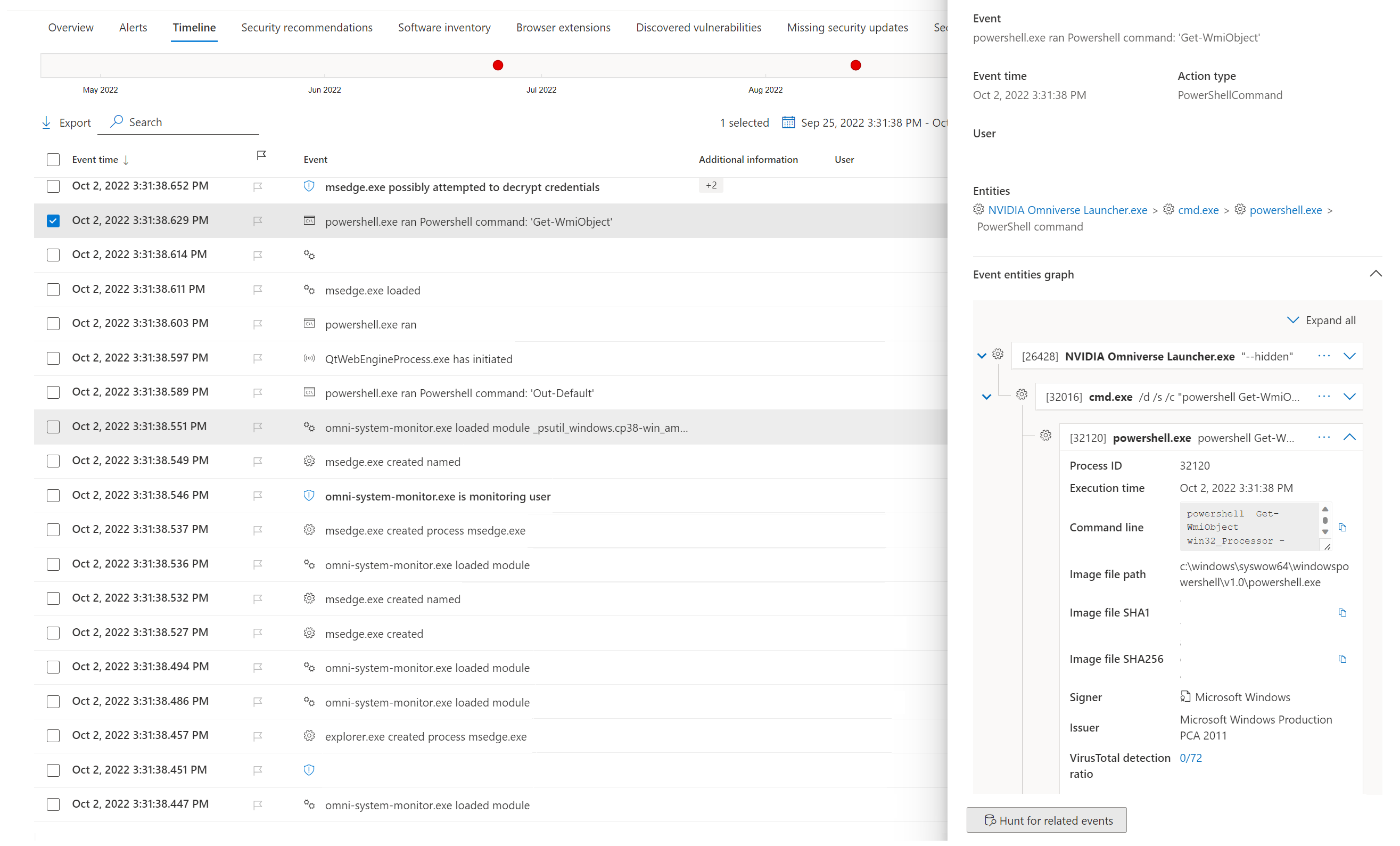Check the QtWebEngineProcess.exe event row
1400x846 pixels.
pos(53,358)
